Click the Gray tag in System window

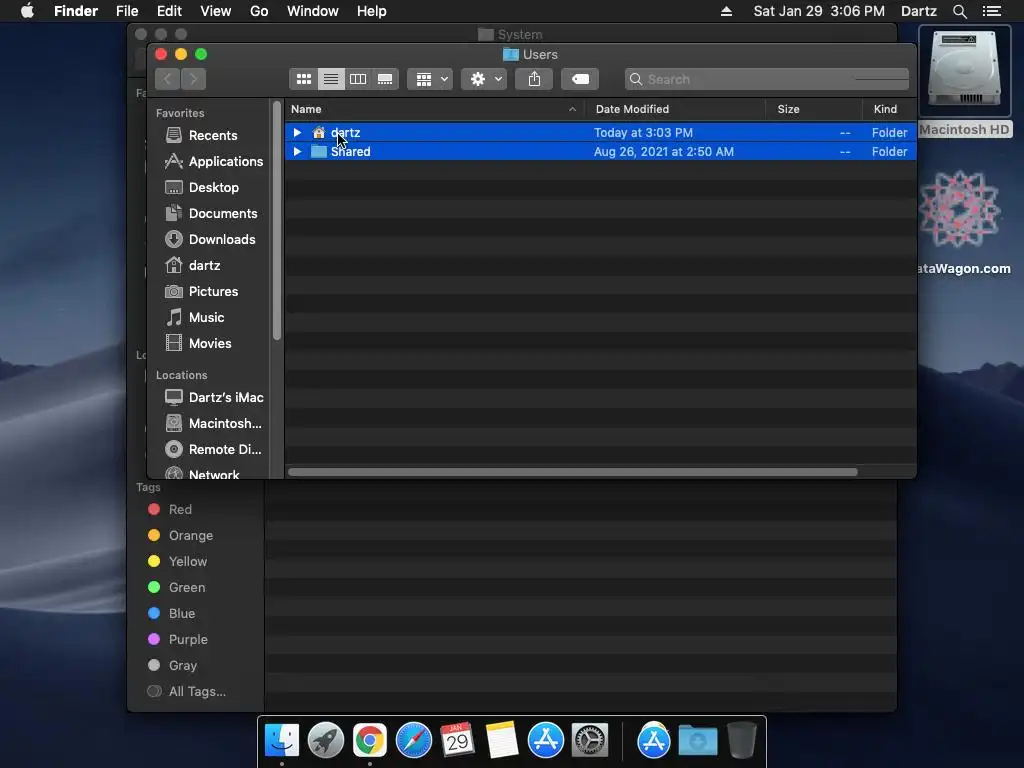point(172,665)
